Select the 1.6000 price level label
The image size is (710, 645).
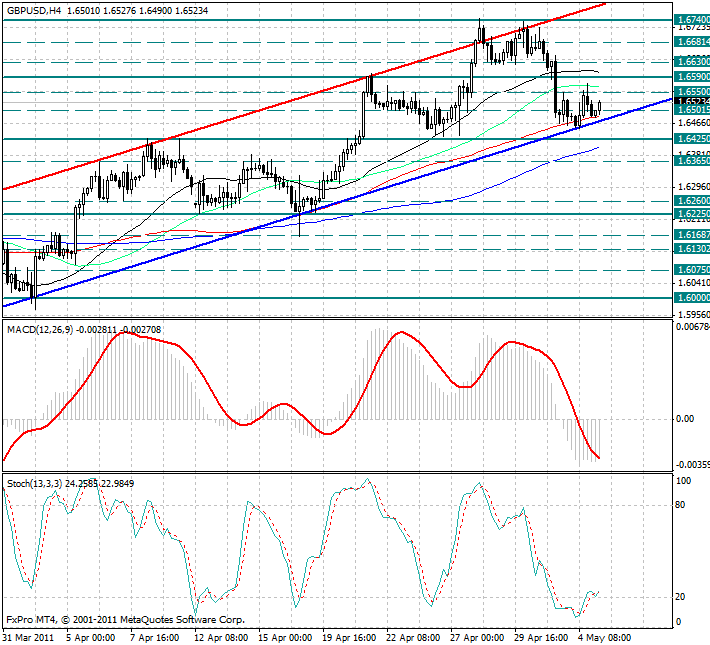click(692, 297)
